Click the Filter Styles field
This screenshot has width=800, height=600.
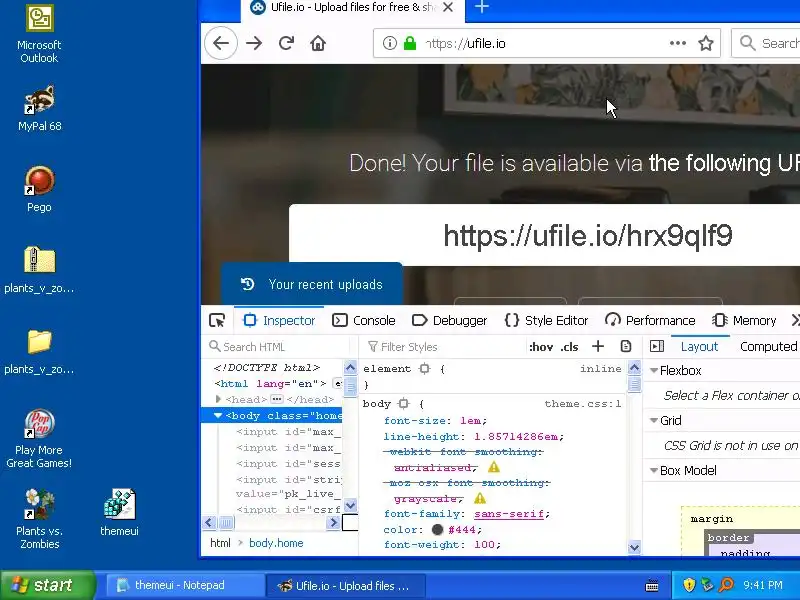pos(444,347)
